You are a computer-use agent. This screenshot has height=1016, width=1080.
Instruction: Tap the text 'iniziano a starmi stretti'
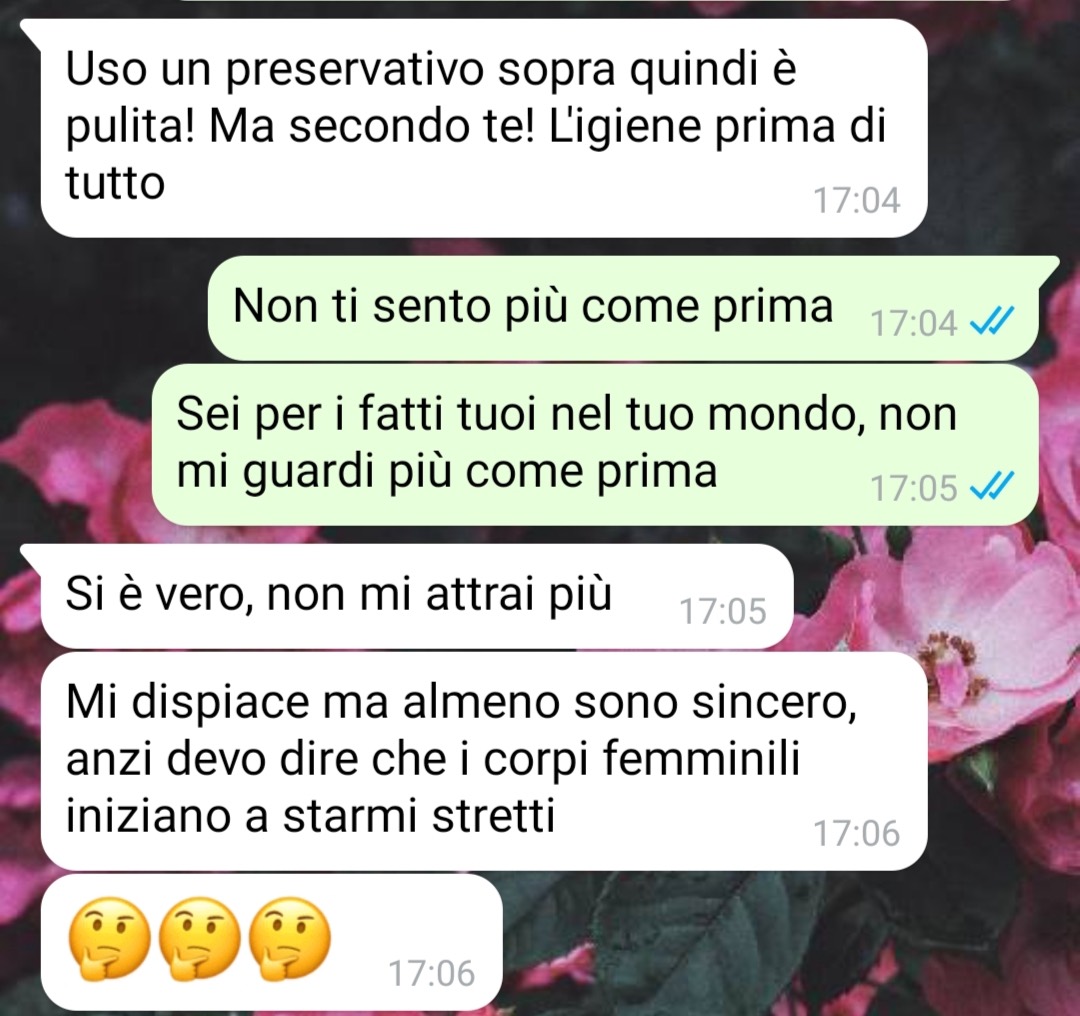click(x=310, y=817)
